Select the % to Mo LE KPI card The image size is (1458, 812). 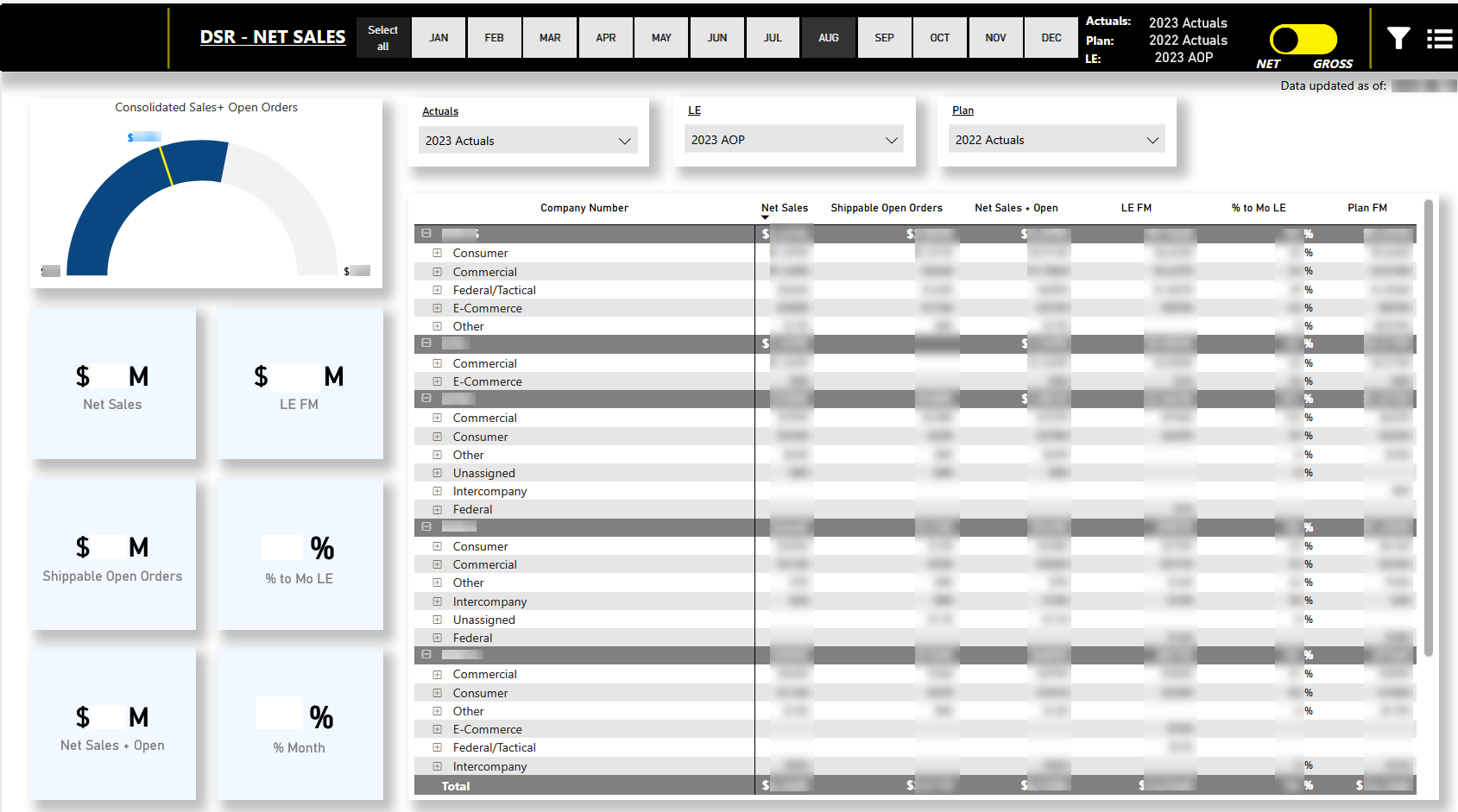coord(300,554)
